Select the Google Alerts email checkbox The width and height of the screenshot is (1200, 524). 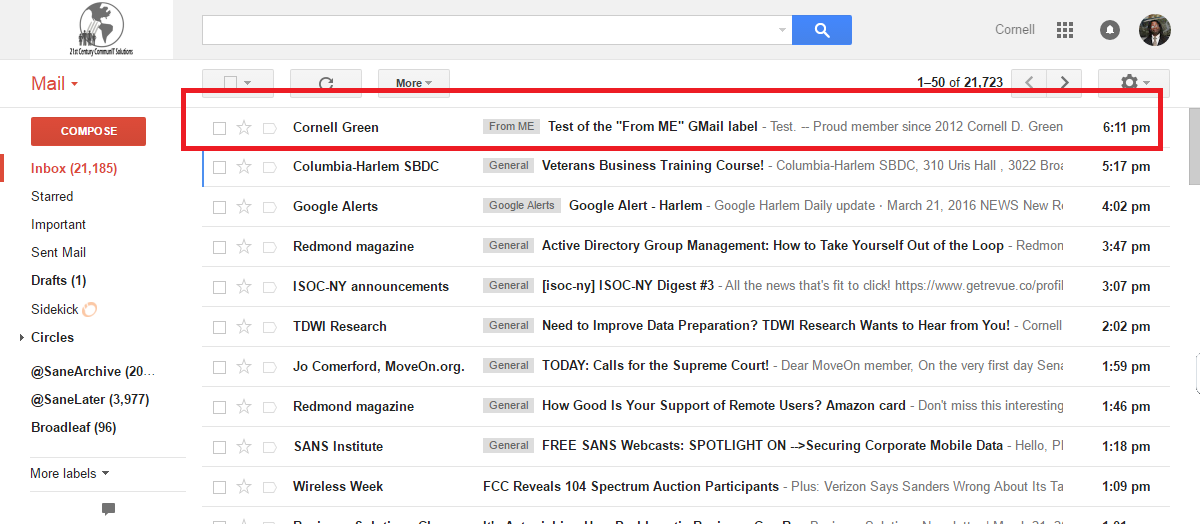tap(219, 206)
